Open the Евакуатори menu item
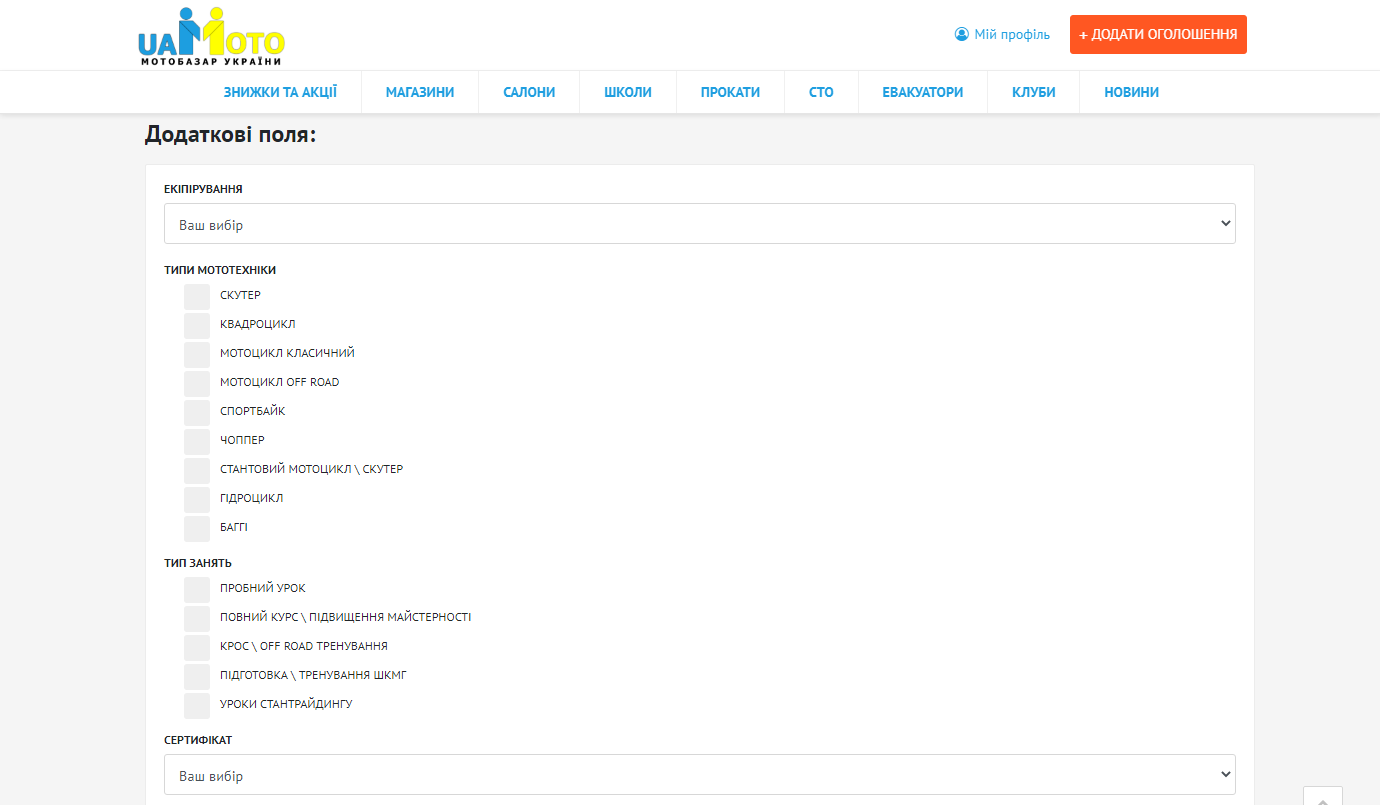 (x=923, y=92)
